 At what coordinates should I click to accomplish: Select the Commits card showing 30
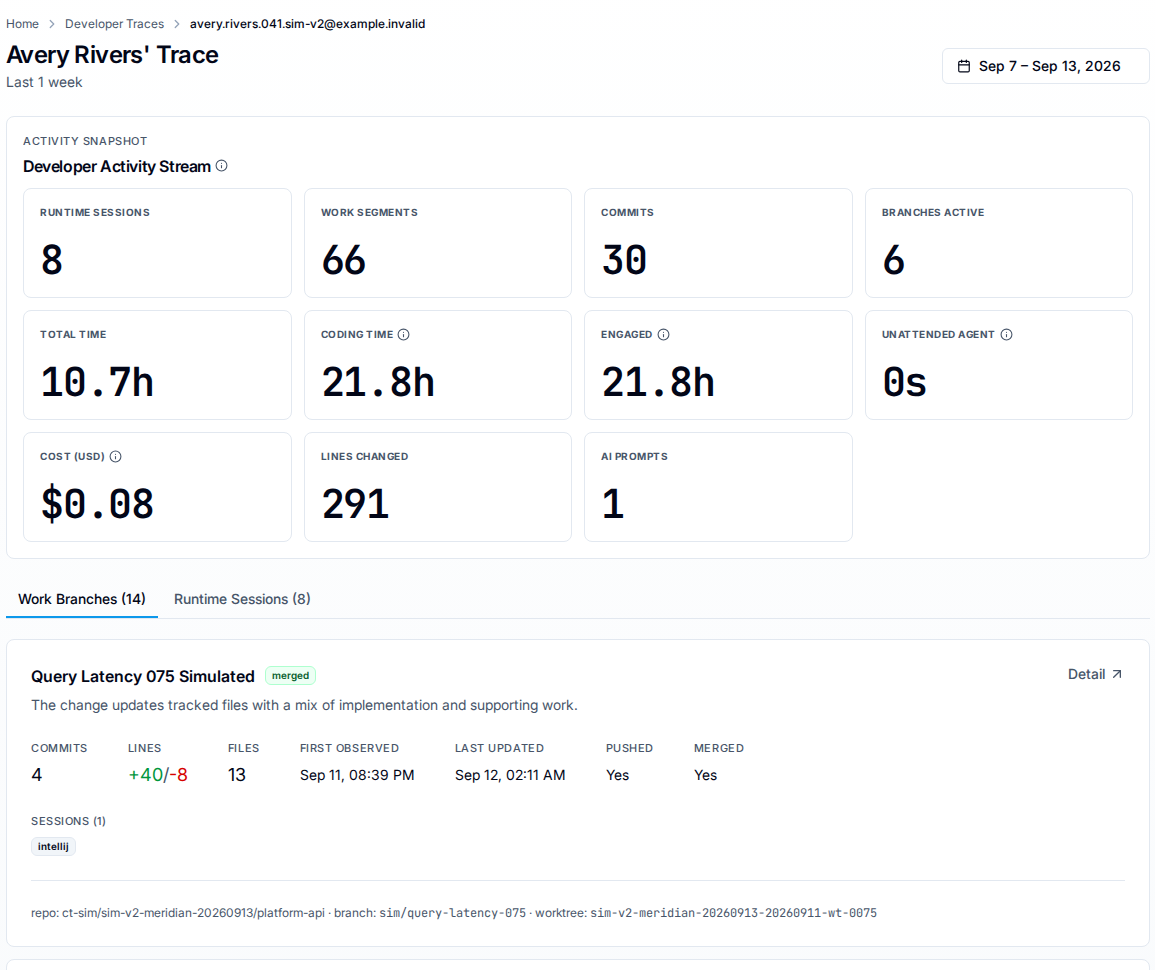click(x=718, y=243)
